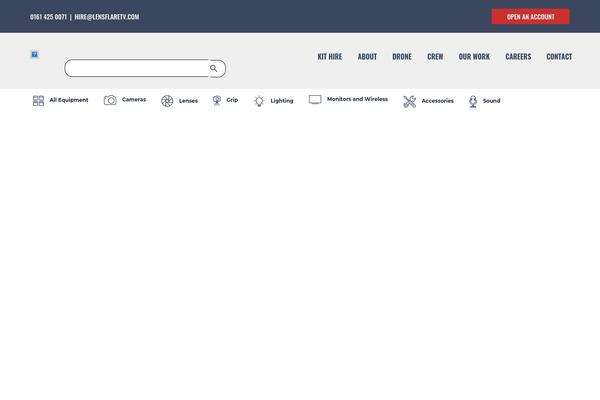Open the Cameras category label
The height and width of the screenshot is (400, 600).
coord(134,100)
